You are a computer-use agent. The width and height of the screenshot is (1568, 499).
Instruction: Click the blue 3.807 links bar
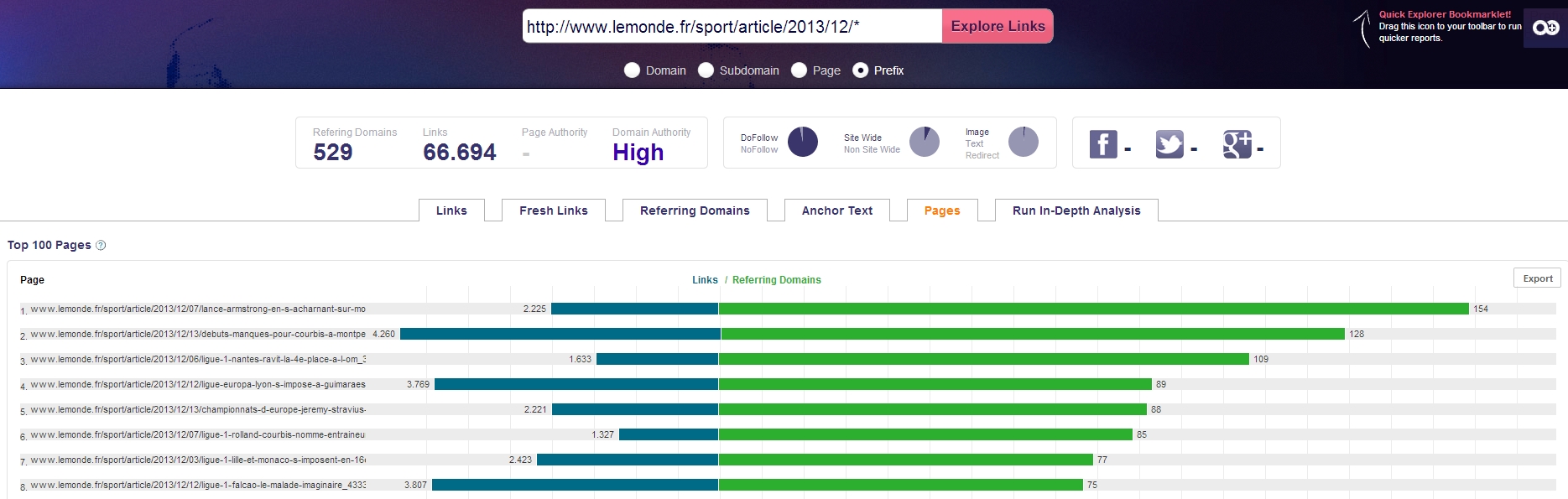575,485
